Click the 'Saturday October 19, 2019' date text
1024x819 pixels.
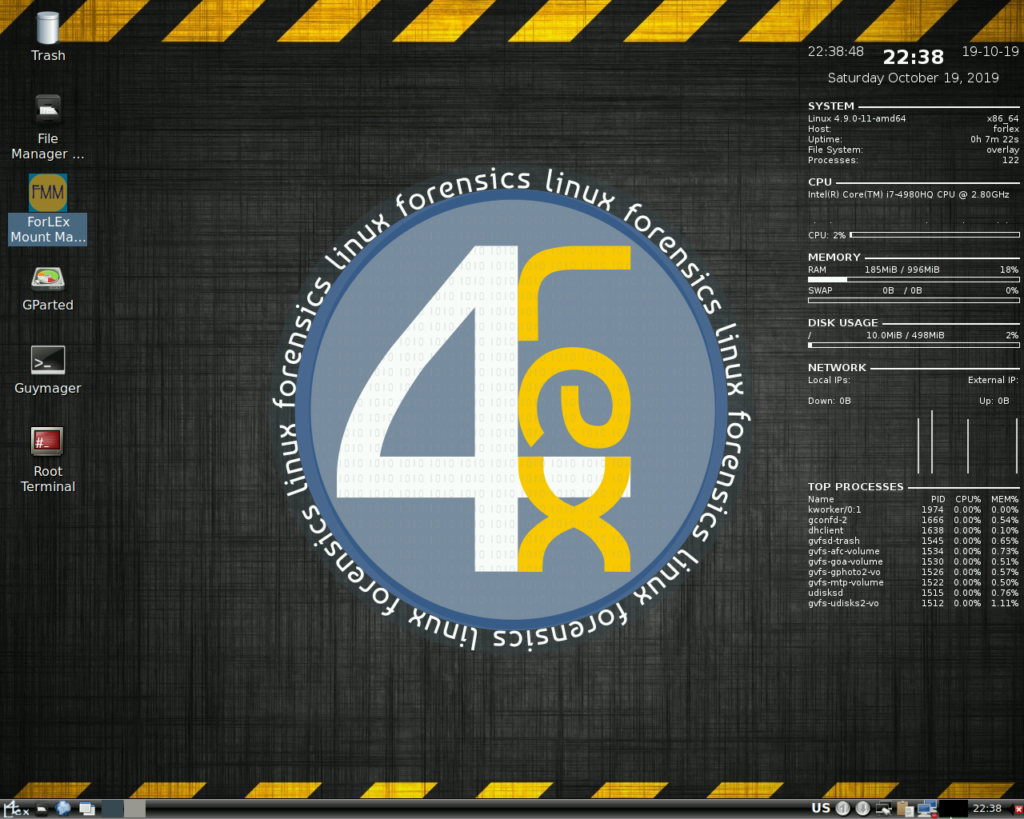(x=913, y=78)
